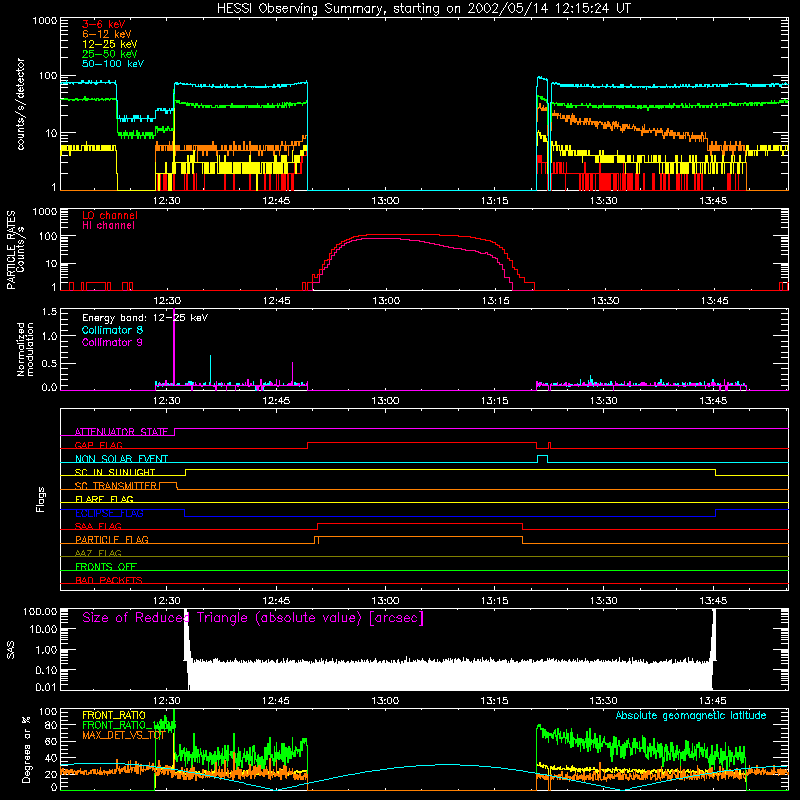Image resolution: width=800 pixels, height=800 pixels.
Task: Click the "PARTICLE RATES" axis label
Action: tap(11, 250)
